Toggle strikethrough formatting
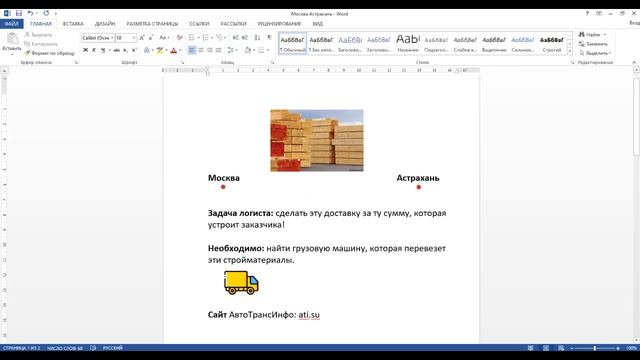Image resolution: width=640 pixels, height=360 pixels. click(x=117, y=50)
